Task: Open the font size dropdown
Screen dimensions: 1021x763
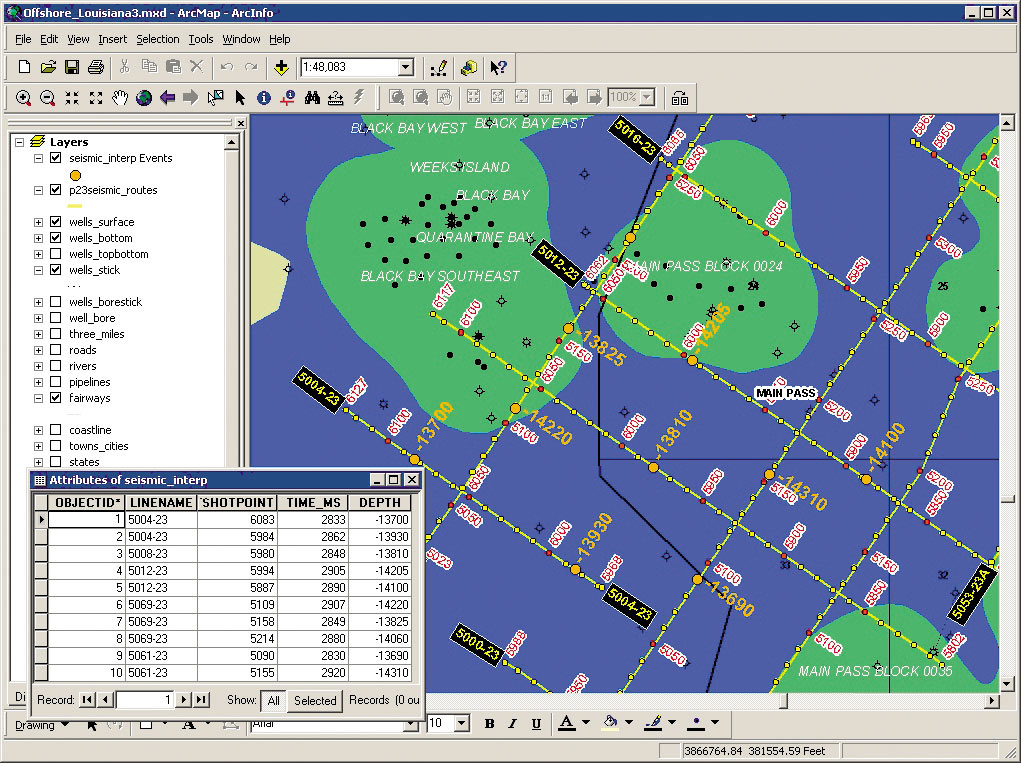Action: (461, 723)
